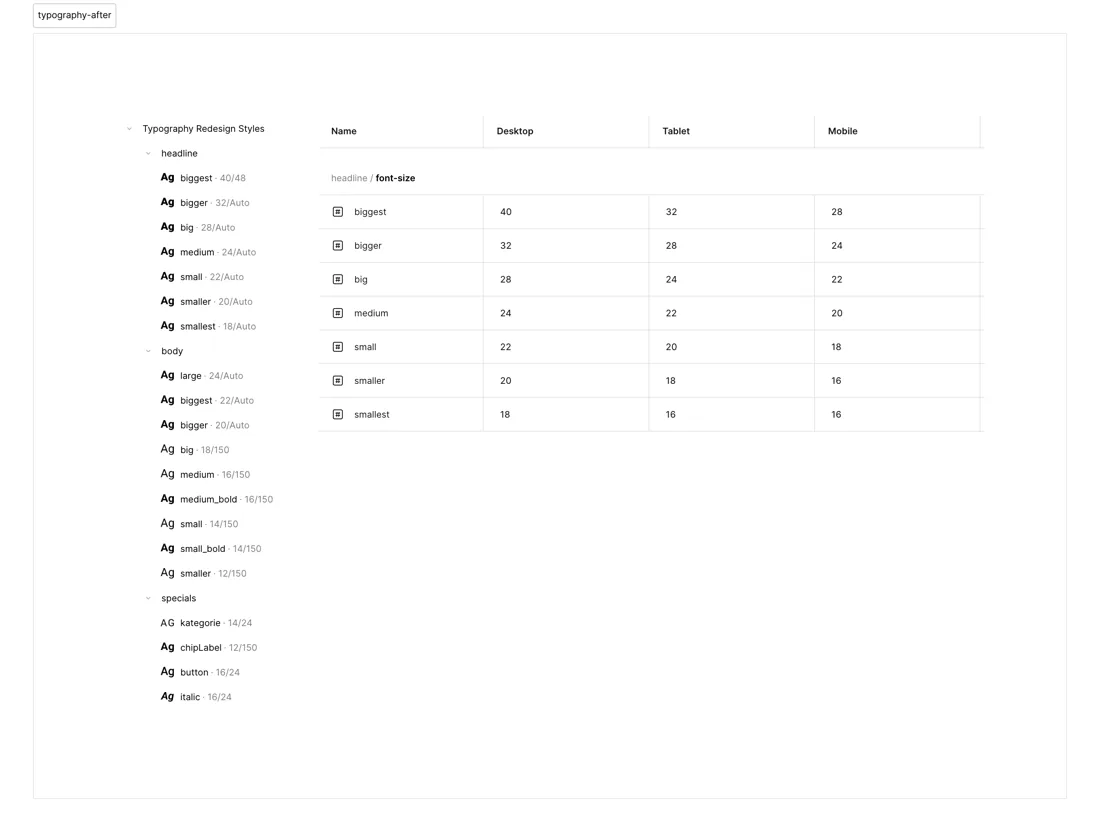Click the Ag icon of headline biggest style

coord(167,177)
